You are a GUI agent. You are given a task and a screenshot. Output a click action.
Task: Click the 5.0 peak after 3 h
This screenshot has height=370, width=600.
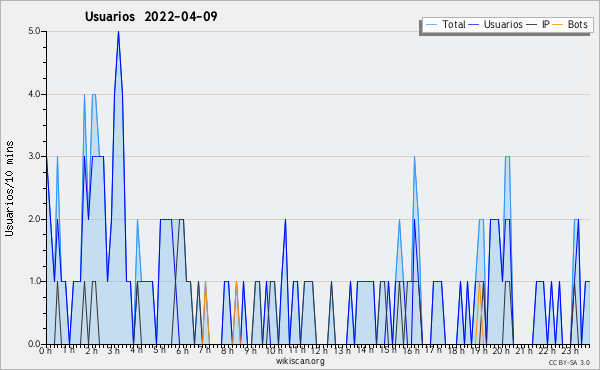(x=118, y=32)
